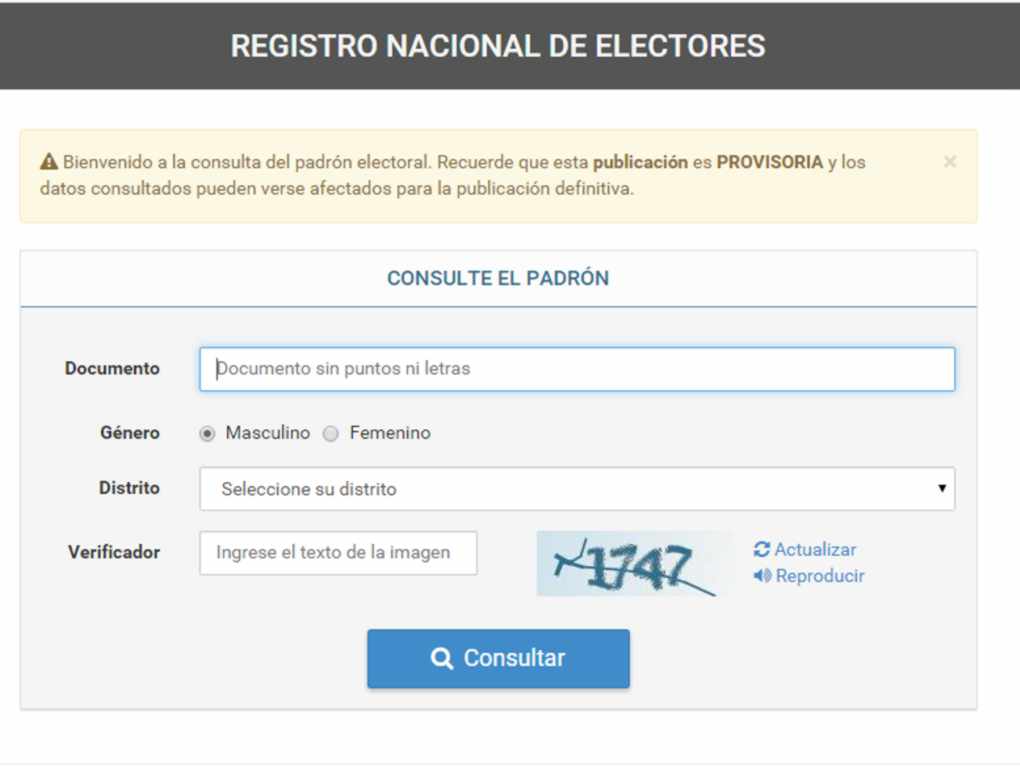The width and height of the screenshot is (1020, 767).
Task: Click the Registro Nacional de Electores header
Action: 498,45
